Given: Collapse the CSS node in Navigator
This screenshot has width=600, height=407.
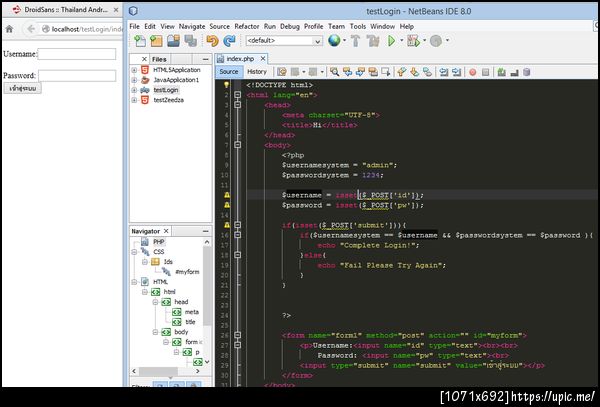Looking at the screenshot, I should (x=134, y=252).
